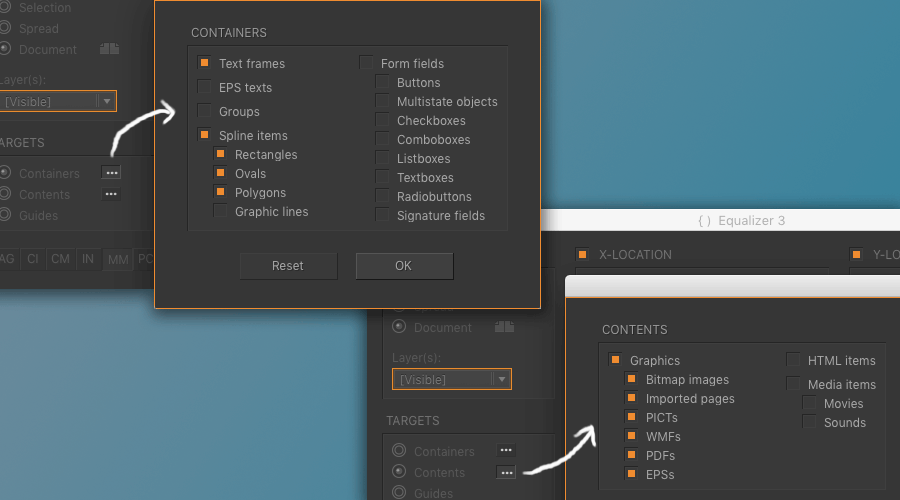Toggle the HTML items checkbox

(x=793, y=360)
